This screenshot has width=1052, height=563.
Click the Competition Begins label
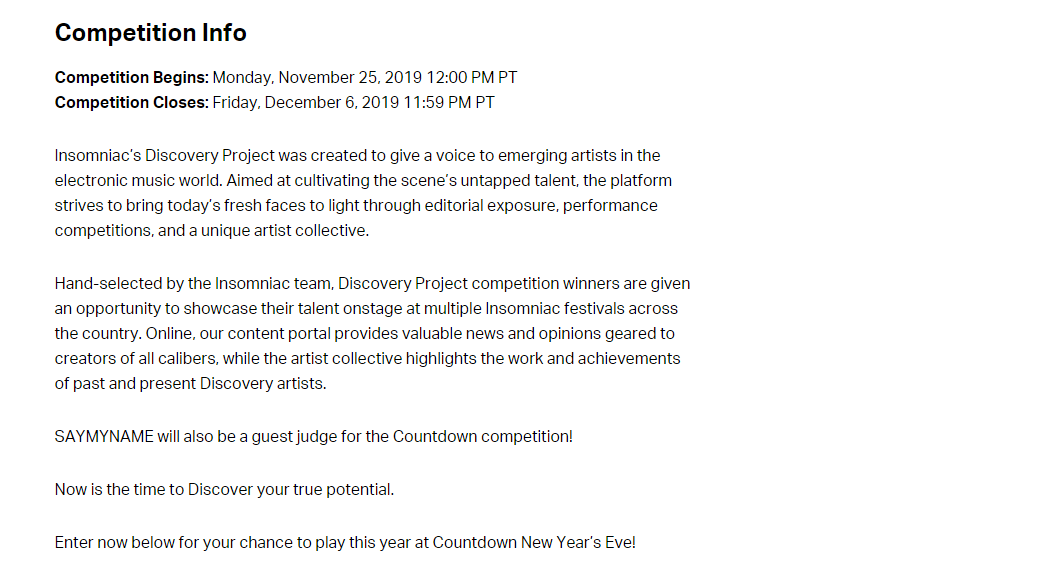pos(132,78)
